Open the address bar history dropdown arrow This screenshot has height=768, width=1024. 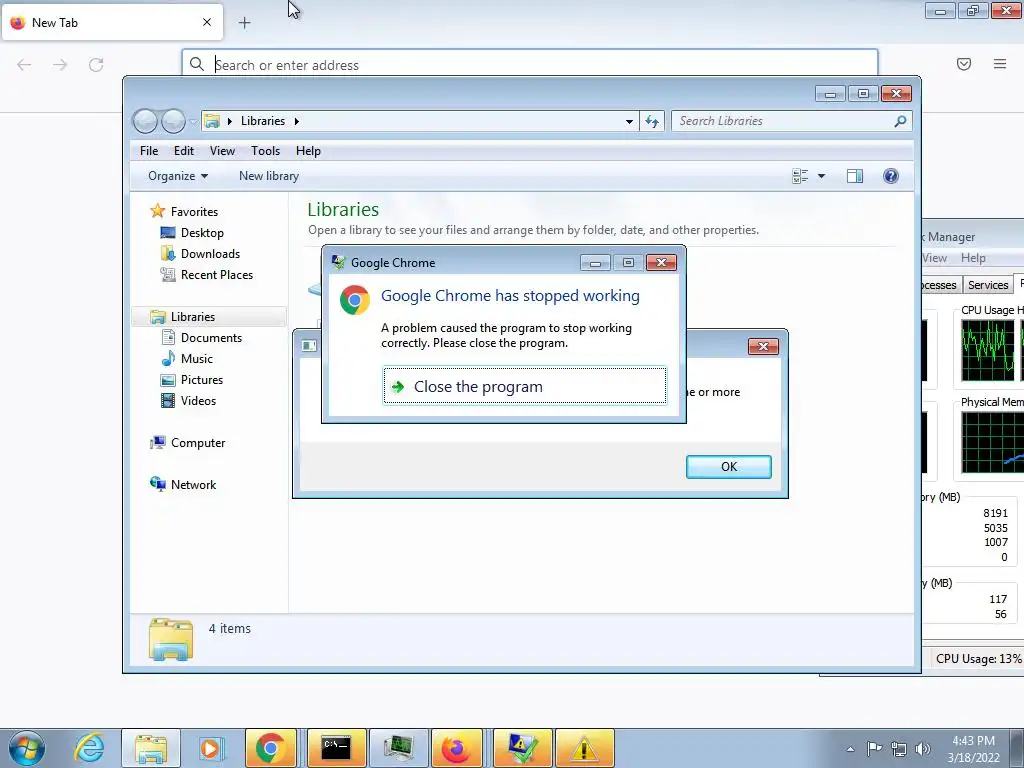point(629,121)
